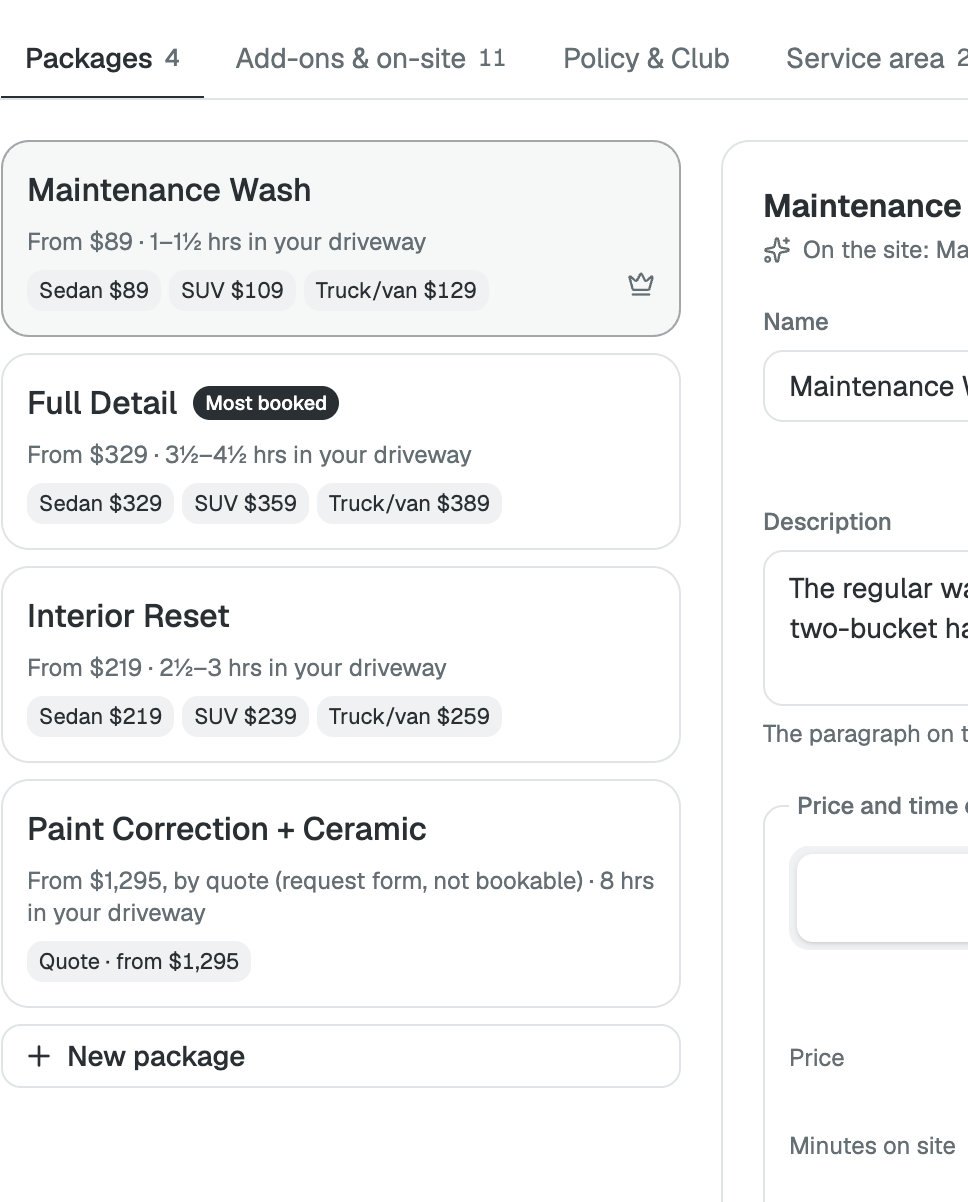The height and width of the screenshot is (1202, 968).
Task: Click the 'Truck/van $259' chip
Action: pos(409,716)
